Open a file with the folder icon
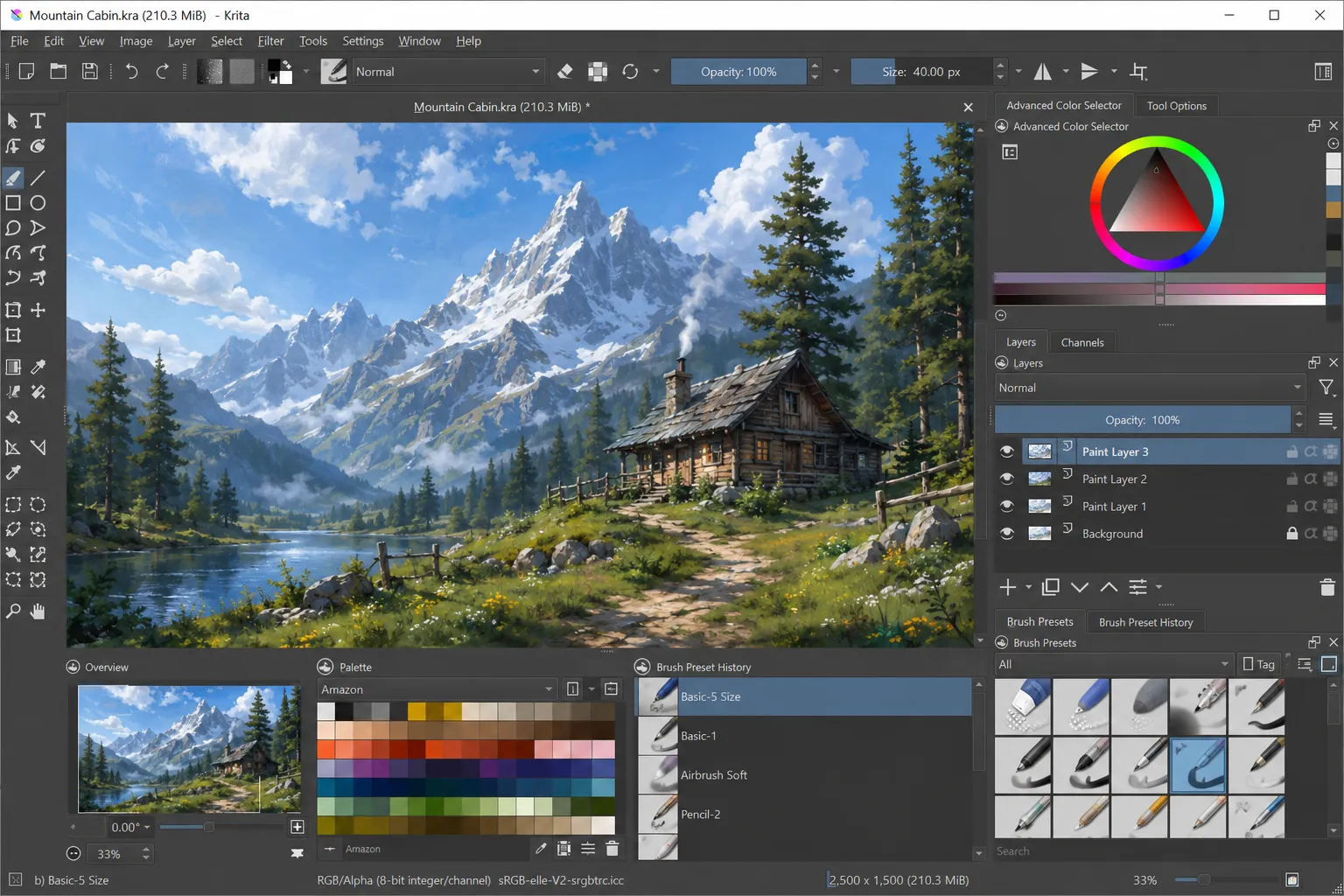The height and width of the screenshot is (896, 1344). coord(58,72)
